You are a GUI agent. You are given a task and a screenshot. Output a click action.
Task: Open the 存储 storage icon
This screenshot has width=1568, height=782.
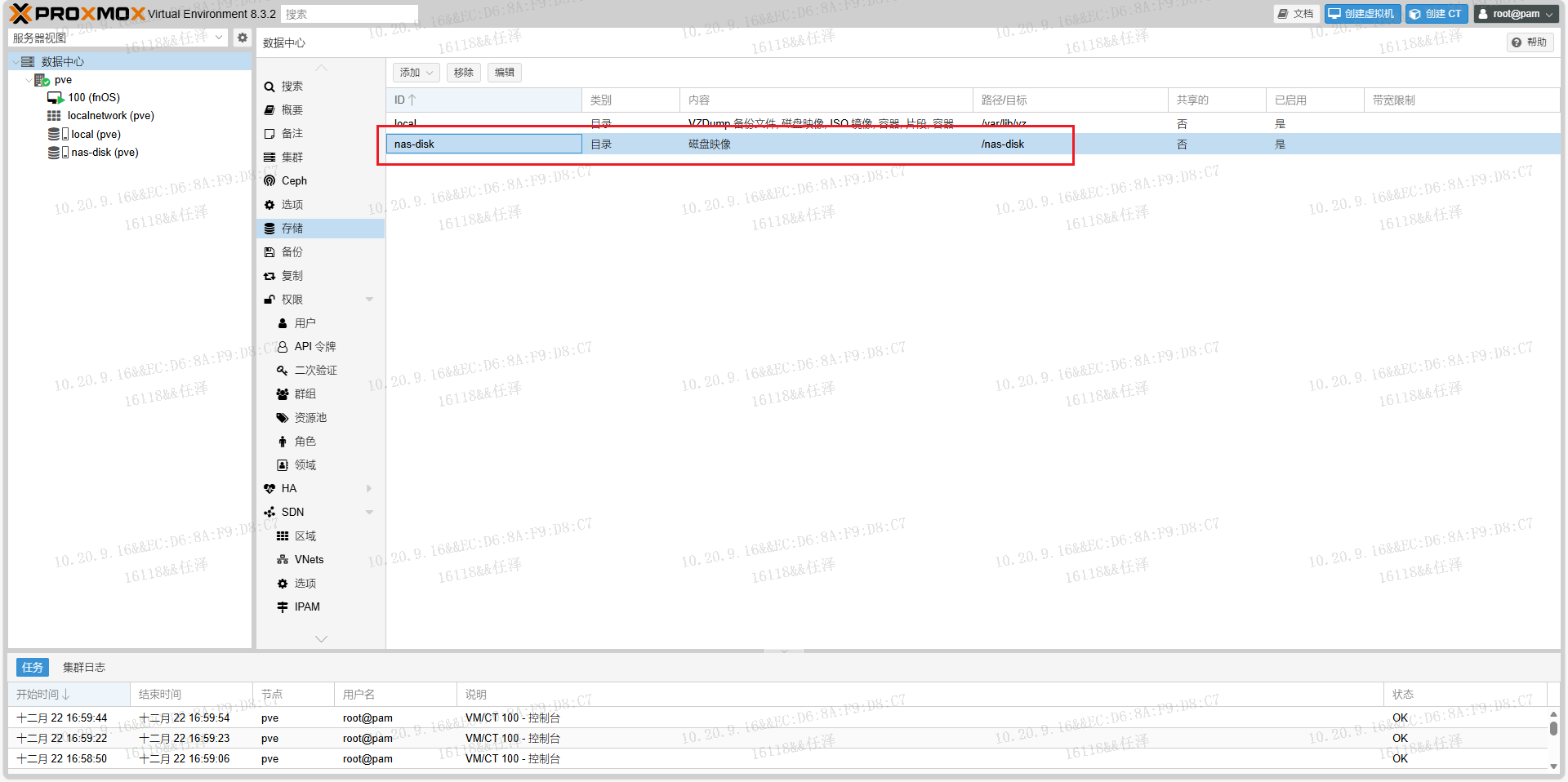tap(269, 229)
